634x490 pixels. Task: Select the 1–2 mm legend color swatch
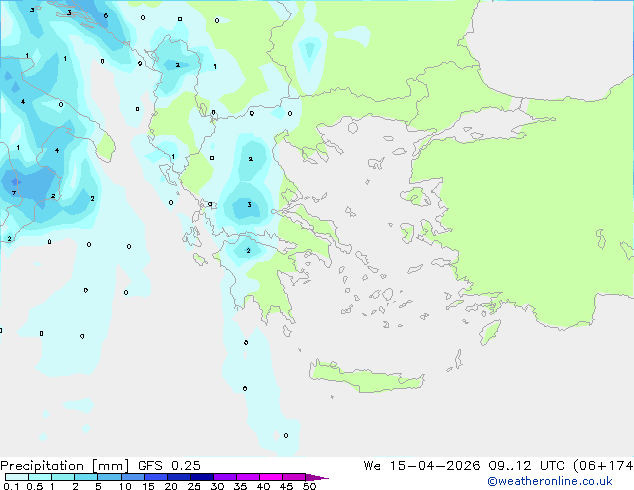click(63, 477)
